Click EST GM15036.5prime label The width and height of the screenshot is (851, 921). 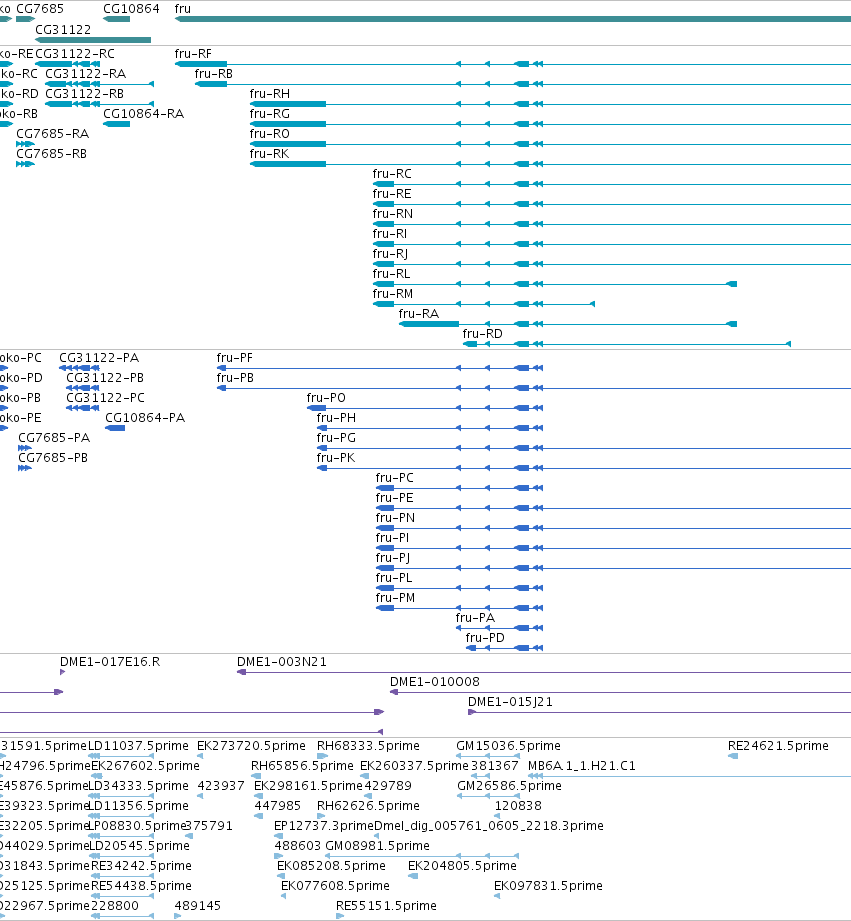[508, 745]
